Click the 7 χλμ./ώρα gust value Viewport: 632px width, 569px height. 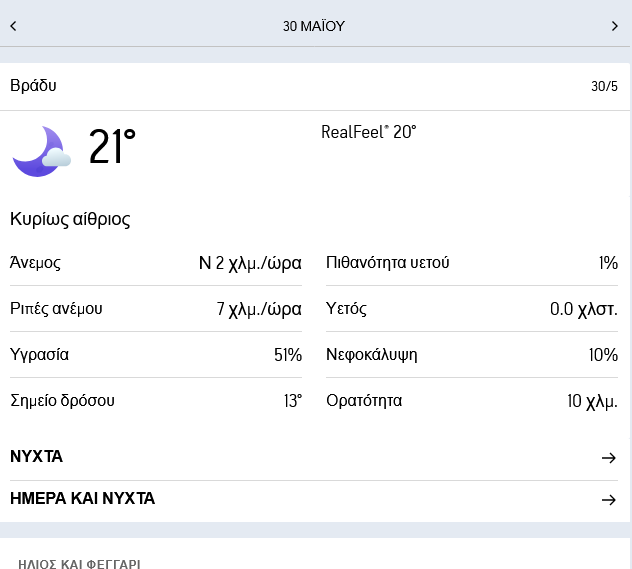(259, 309)
